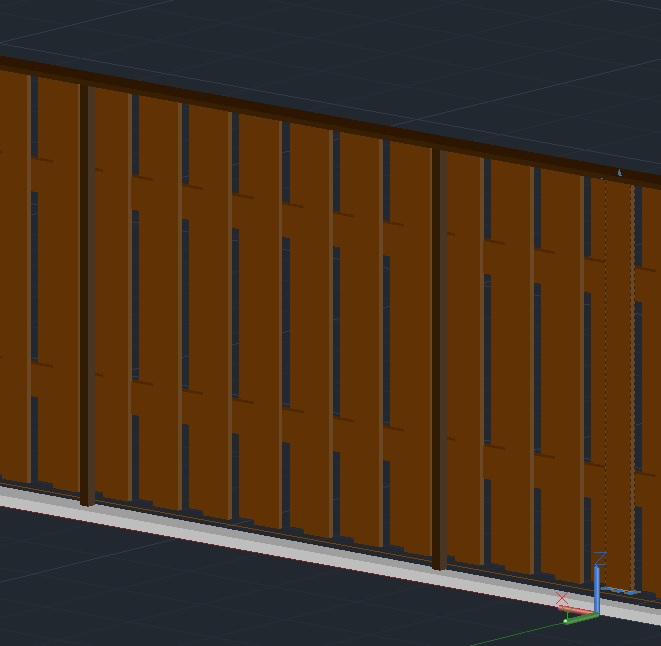Screen dimensions: 661x646
Task: Select the dashed-outline selected fence picket
Action: coord(620,384)
